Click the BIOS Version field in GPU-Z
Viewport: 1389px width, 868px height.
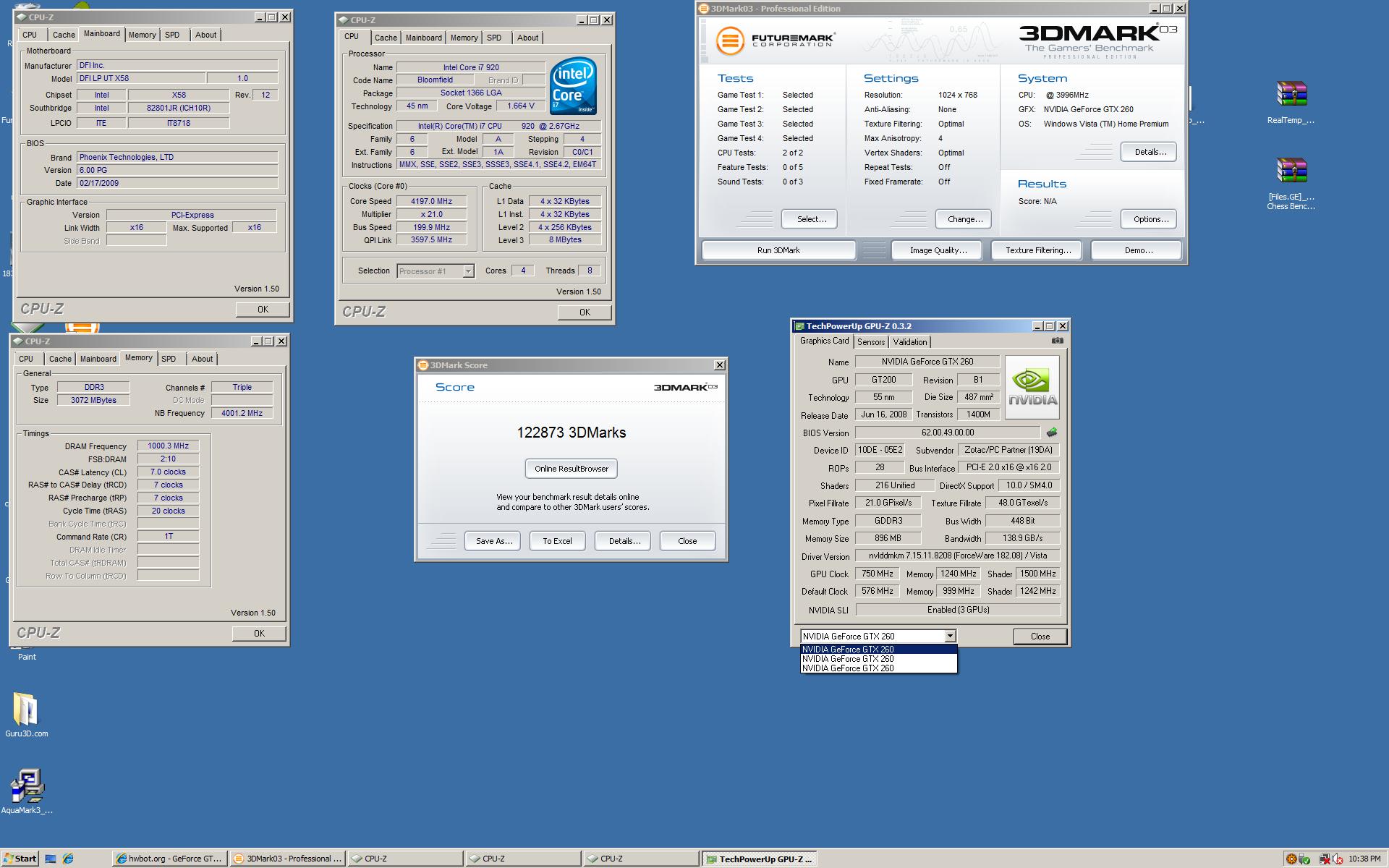coord(948,433)
